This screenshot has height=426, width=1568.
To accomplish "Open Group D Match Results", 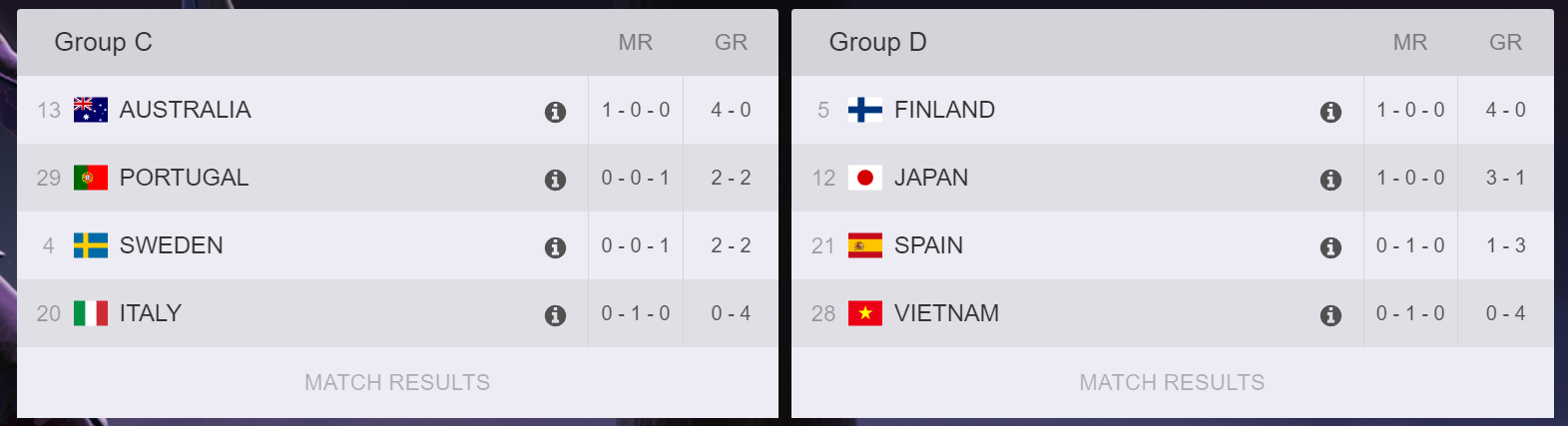I will pyautogui.click(x=1172, y=382).
